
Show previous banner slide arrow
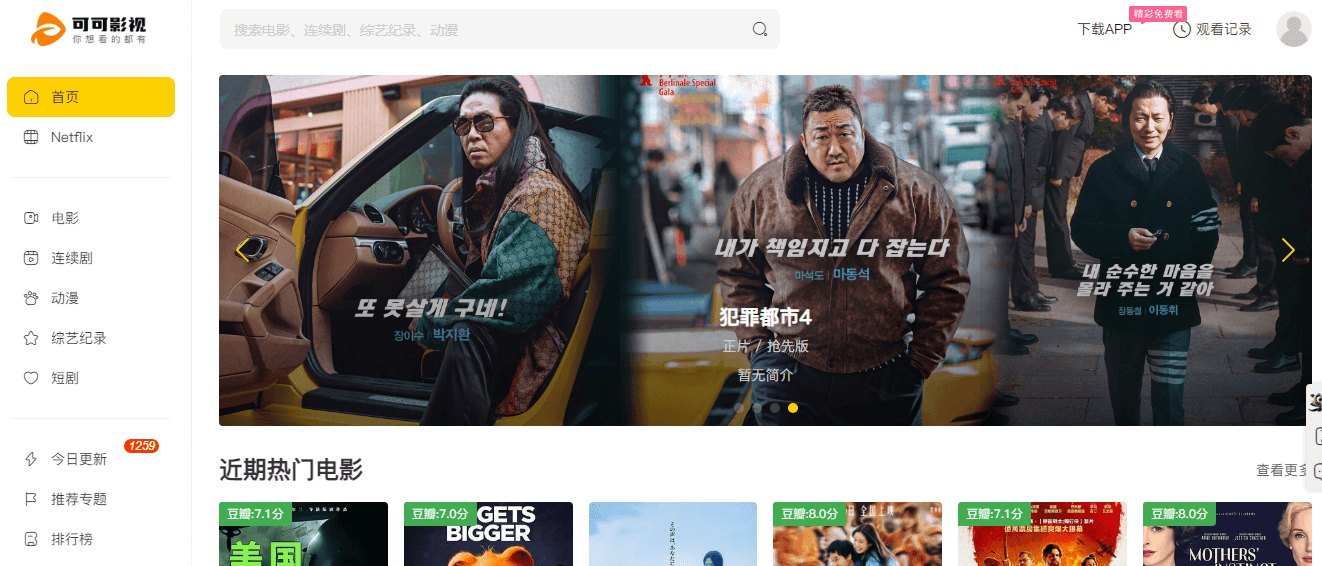[x=242, y=251]
